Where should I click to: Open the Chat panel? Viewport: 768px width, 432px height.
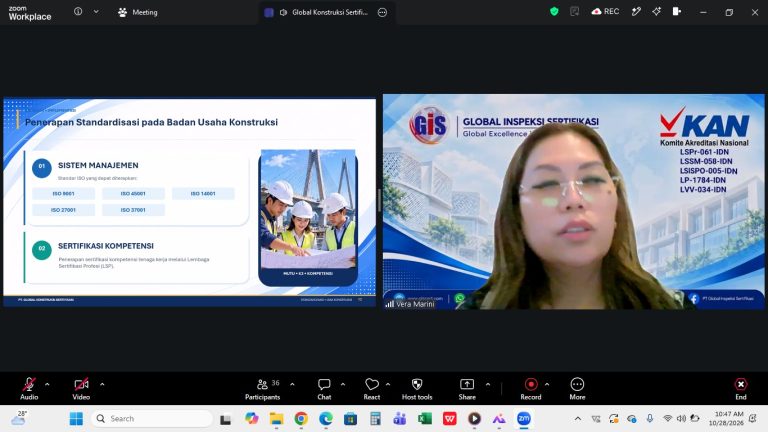pos(324,389)
